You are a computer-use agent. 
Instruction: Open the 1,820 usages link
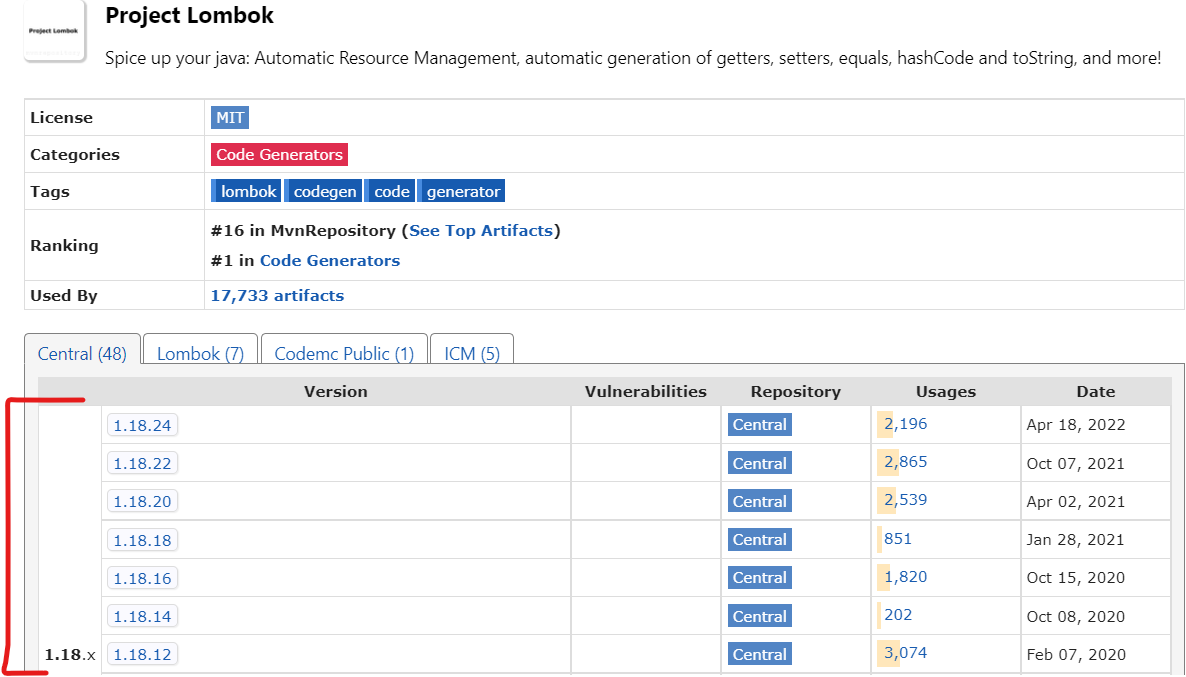coord(905,576)
